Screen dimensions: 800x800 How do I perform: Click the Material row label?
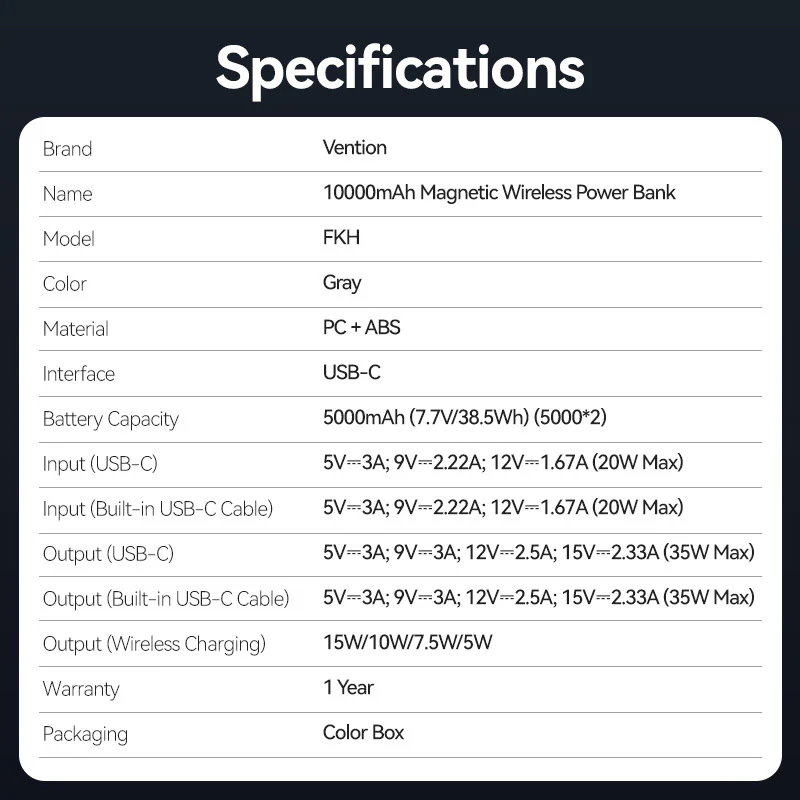coord(75,329)
